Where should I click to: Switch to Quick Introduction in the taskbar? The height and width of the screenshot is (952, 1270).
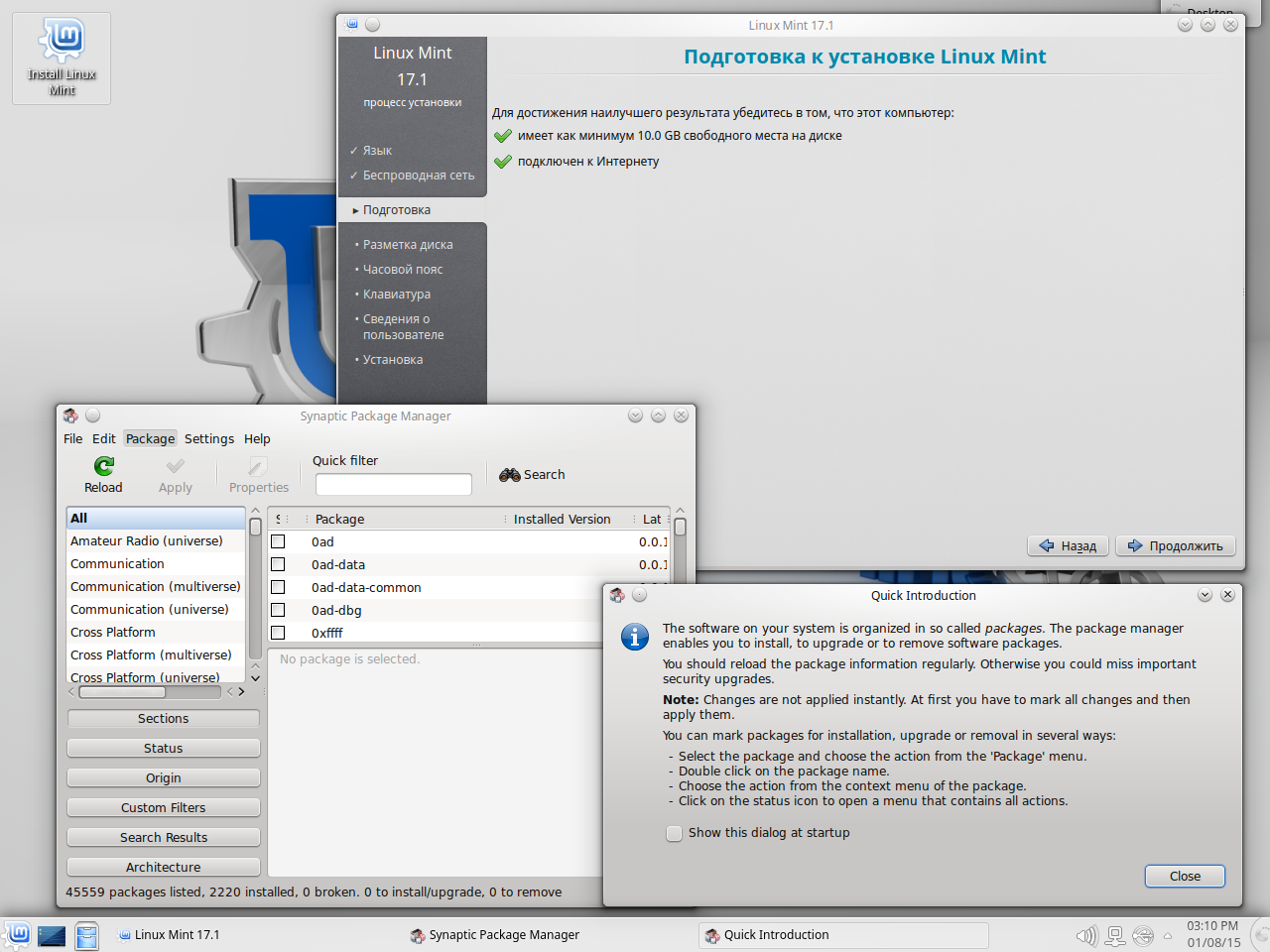point(843,935)
